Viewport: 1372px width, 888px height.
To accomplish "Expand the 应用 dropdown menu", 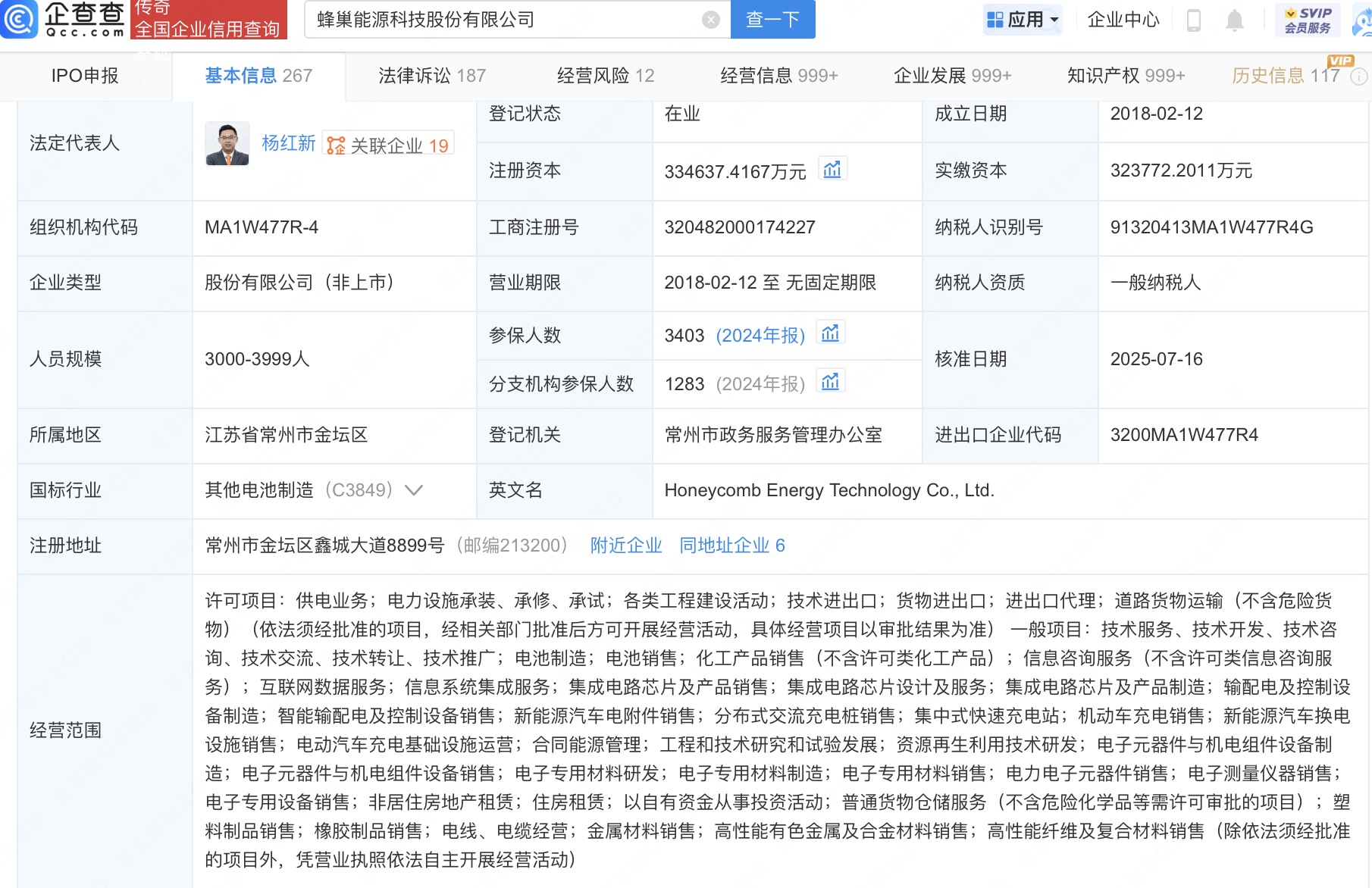I will pos(1054,20).
